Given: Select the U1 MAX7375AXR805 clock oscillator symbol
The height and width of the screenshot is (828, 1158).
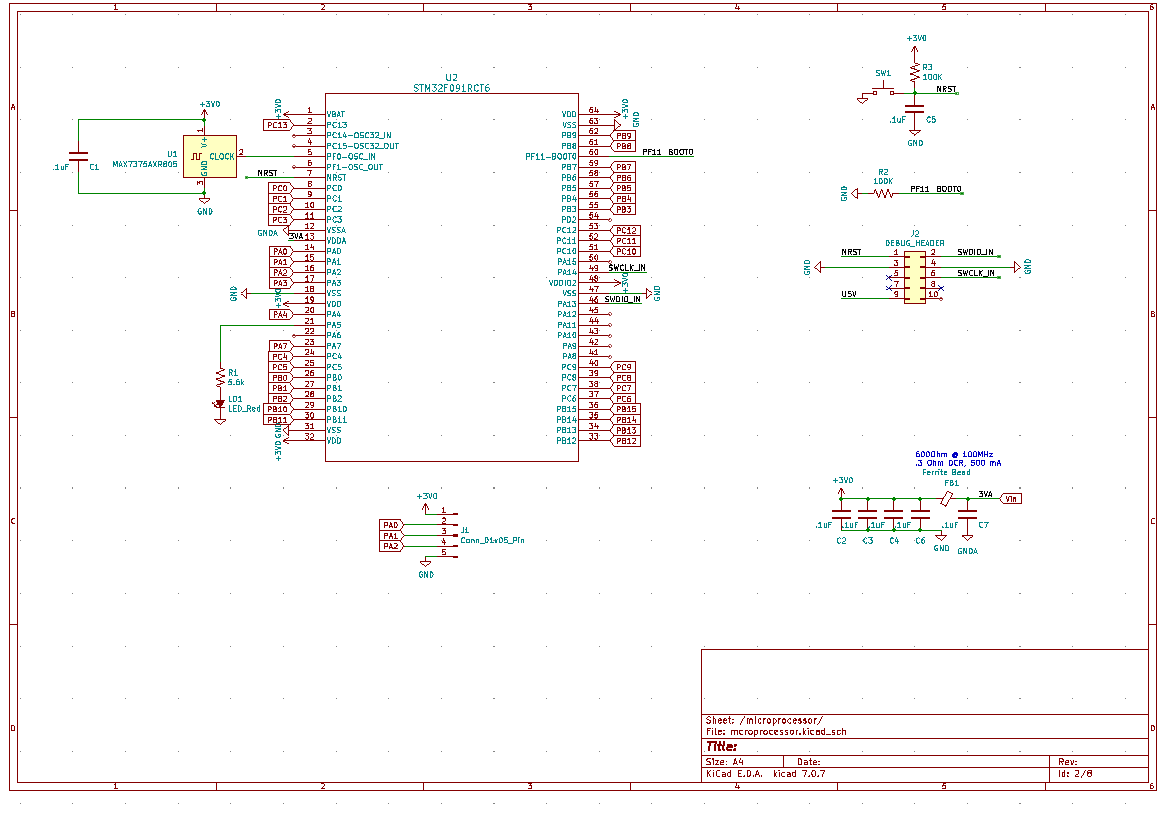Looking at the screenshot, I should [x=210, y=156].
